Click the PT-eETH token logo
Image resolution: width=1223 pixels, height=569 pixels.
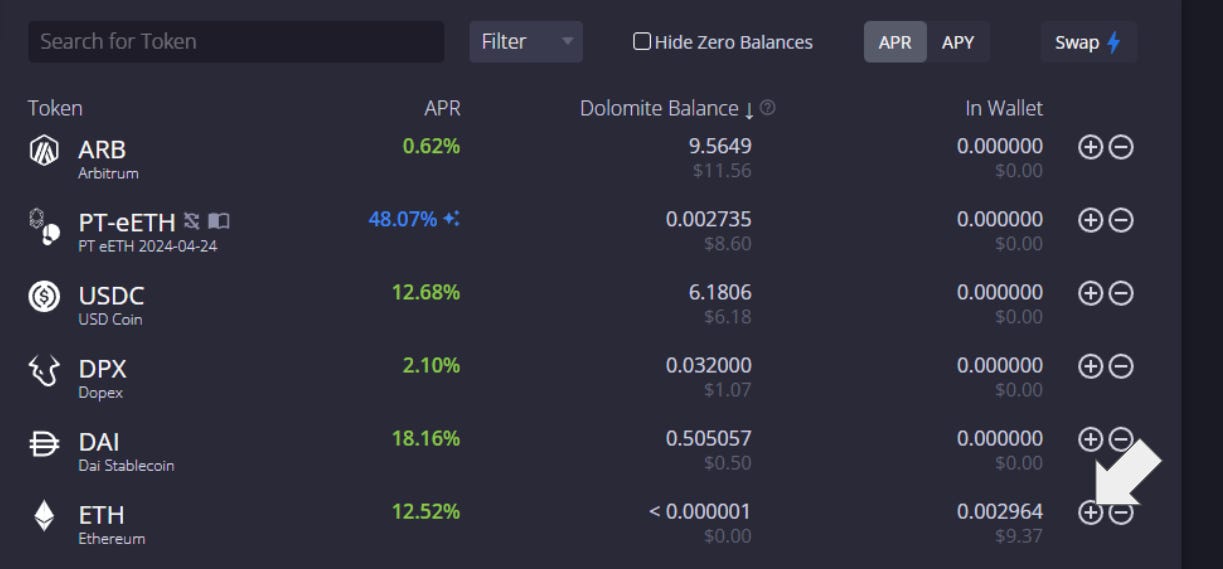click(x=44, y=226)
